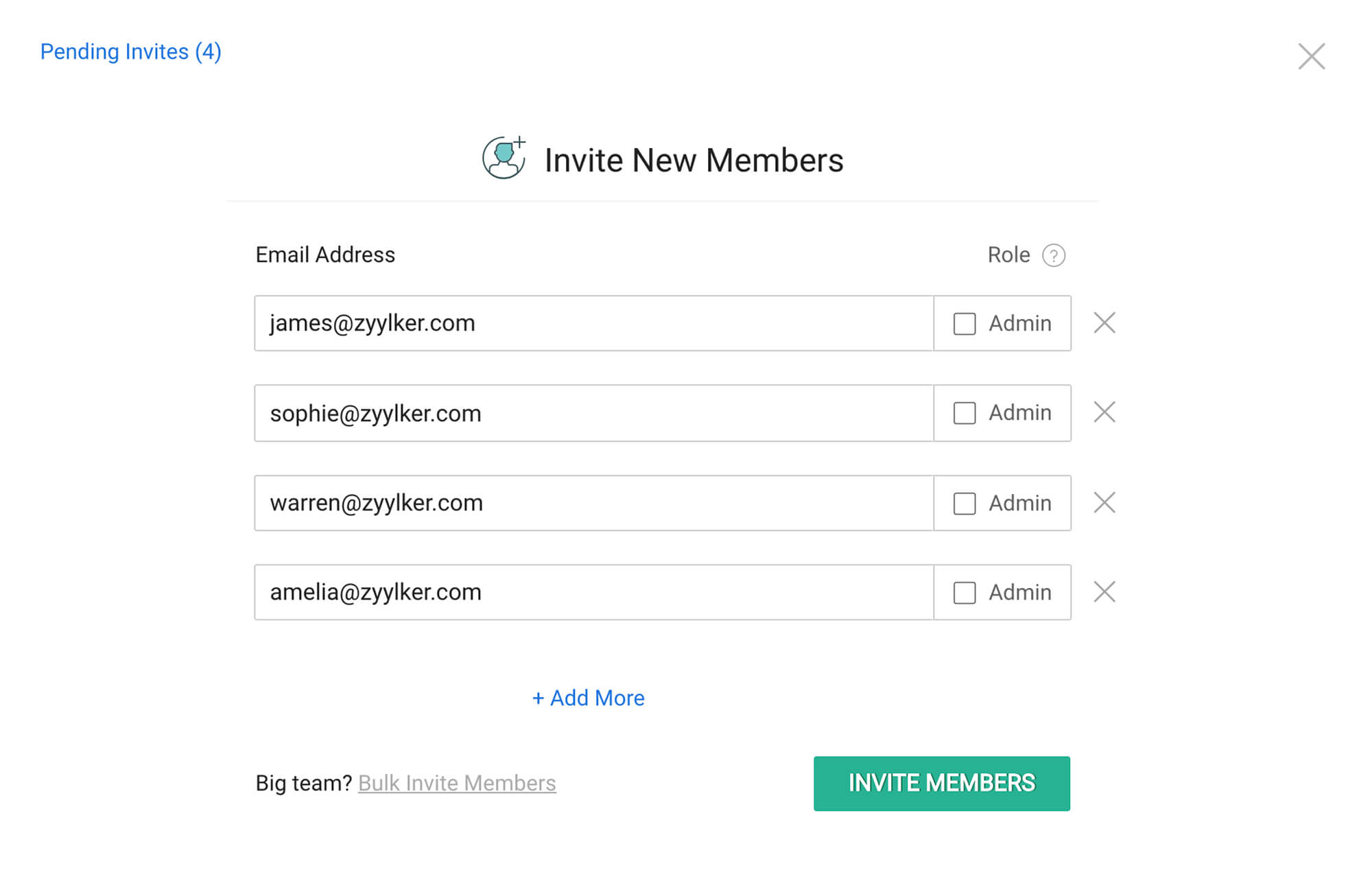Screen dimensions: 1372x894
Task: Click the Role column label
Action: [1008, 255]
